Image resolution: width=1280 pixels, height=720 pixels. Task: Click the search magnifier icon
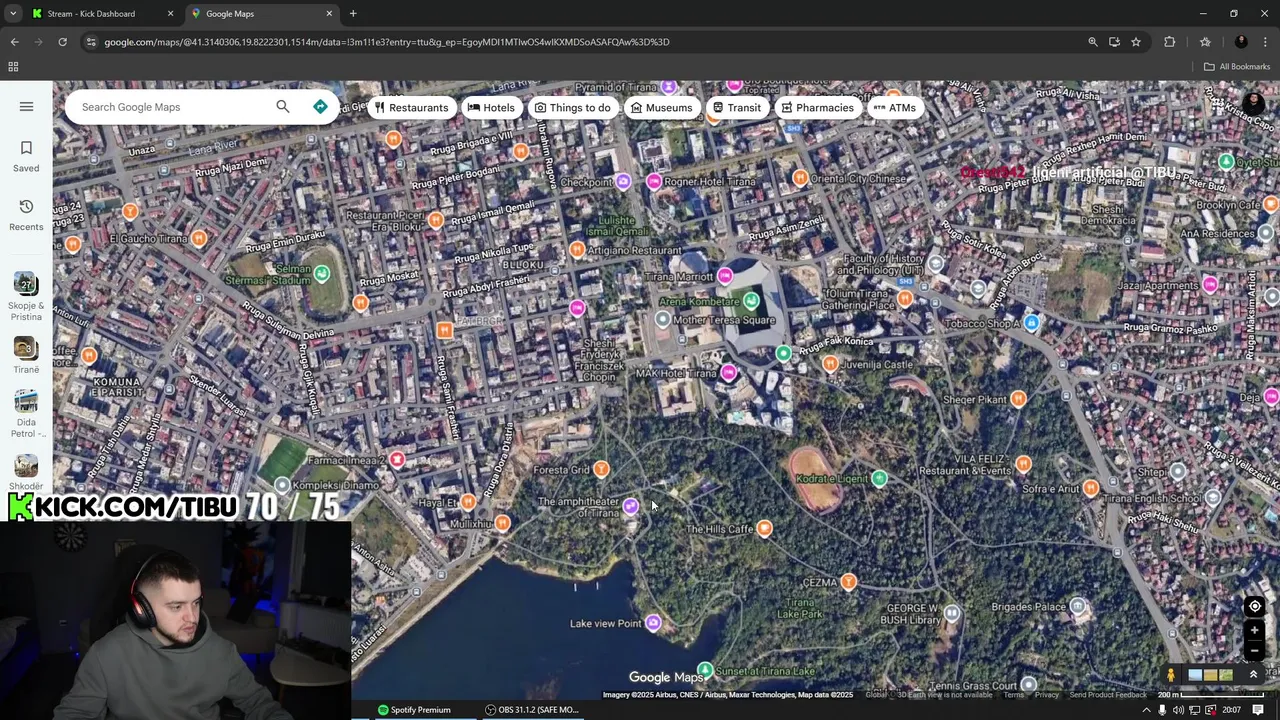[283, 107]
